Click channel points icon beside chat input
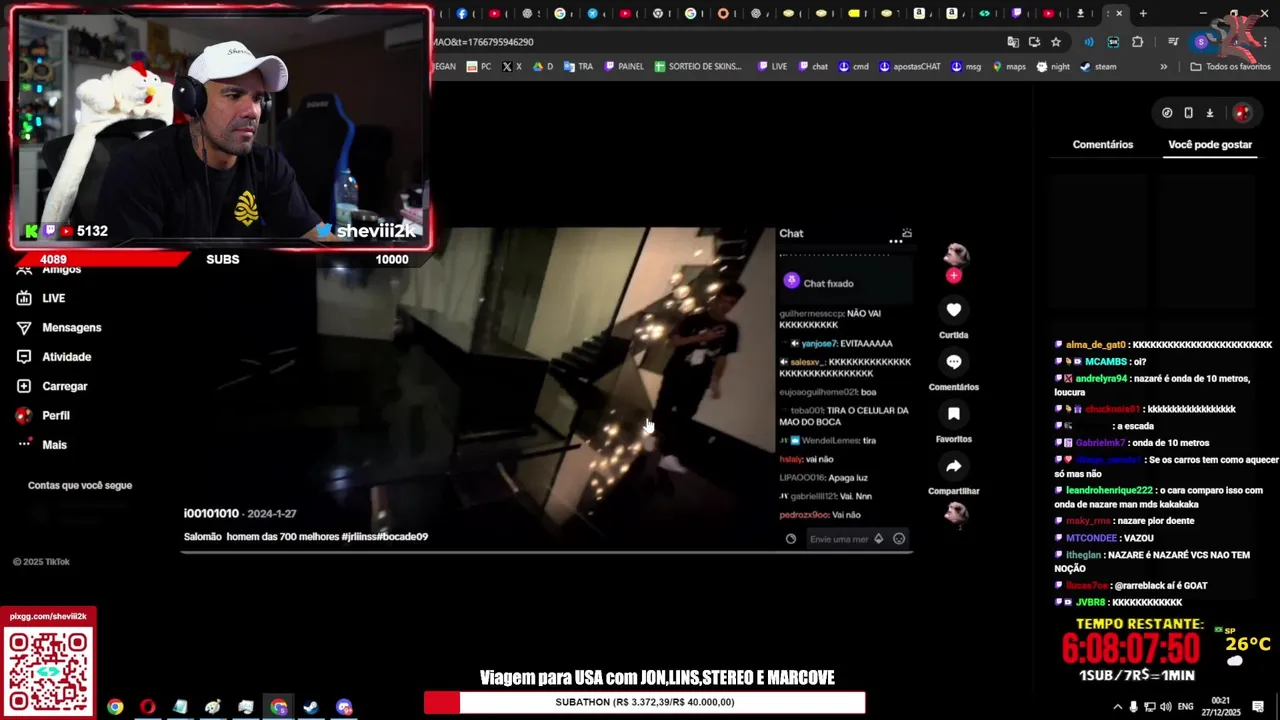The width and height of the screenshot is (1280, 720). click(x=791, y=539)
